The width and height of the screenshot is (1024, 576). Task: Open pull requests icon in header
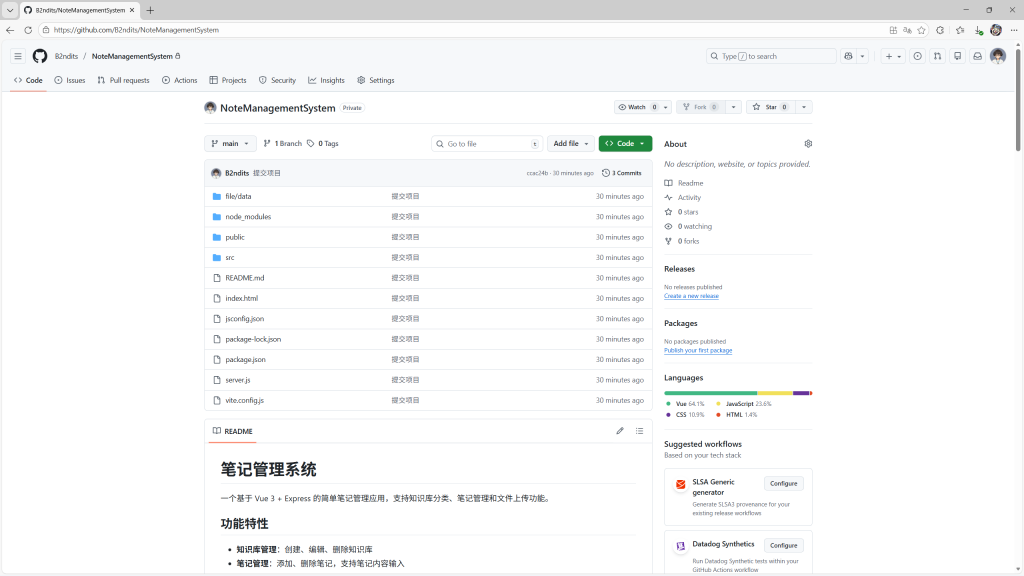[937, 56]
